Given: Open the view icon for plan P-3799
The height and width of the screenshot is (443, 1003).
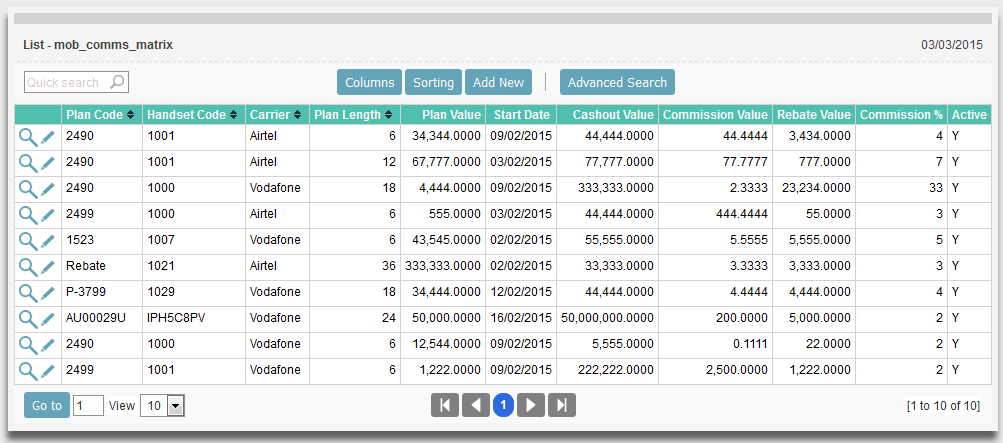Looking at the screenshot, I should 28,293.
